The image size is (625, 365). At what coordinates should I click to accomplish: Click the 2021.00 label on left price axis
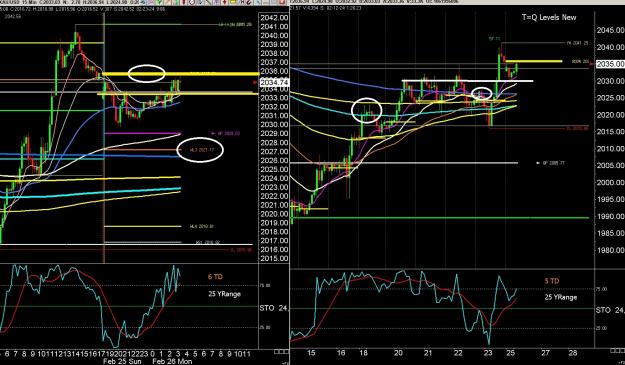(x=274, y=205)
